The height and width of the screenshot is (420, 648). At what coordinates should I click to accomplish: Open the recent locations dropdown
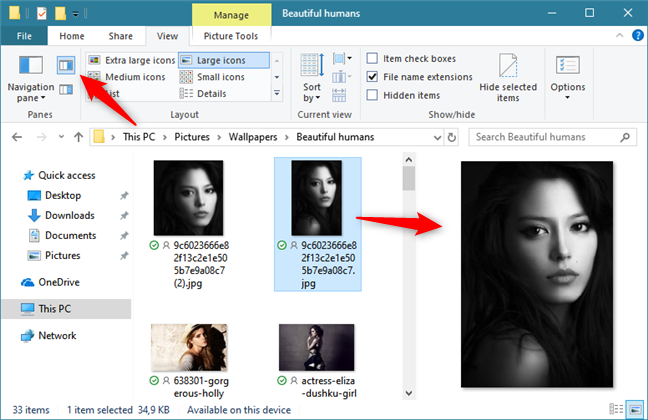pyautogui.click(x=61, y=137)
